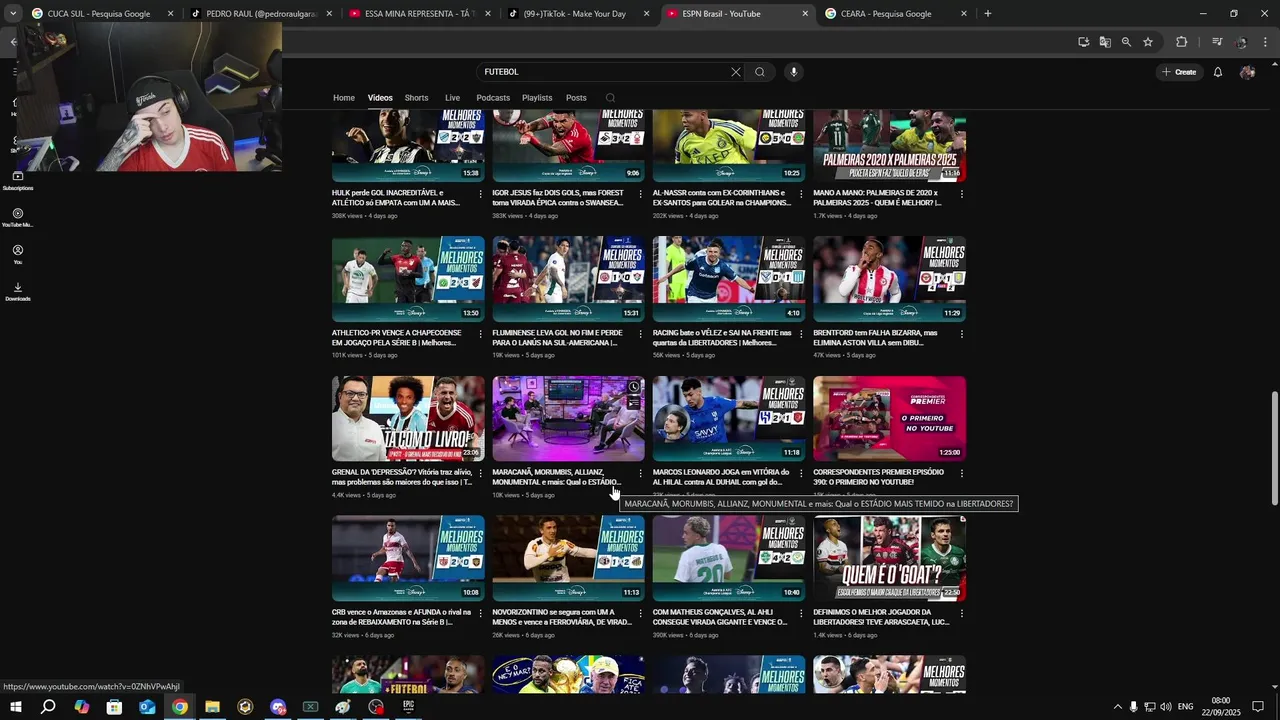Open the YouTube account avatar menu

1247,72
